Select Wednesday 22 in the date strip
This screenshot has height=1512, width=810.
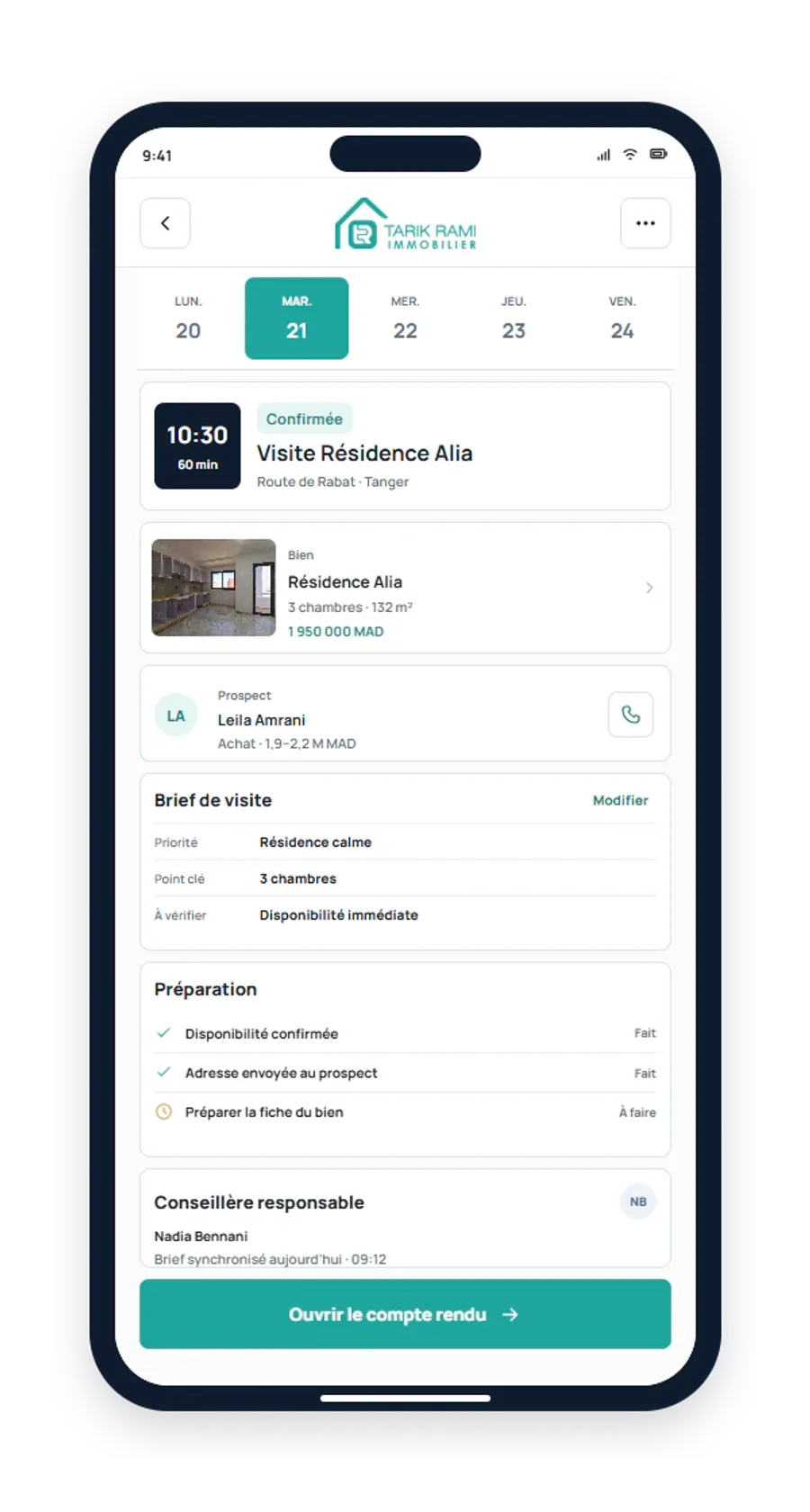pos(405,319)
